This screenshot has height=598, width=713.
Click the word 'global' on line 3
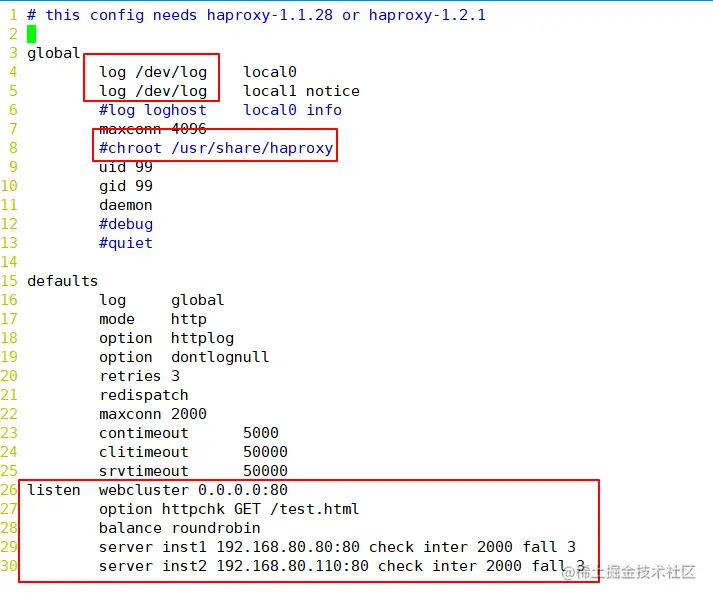(x=53, y=53)
